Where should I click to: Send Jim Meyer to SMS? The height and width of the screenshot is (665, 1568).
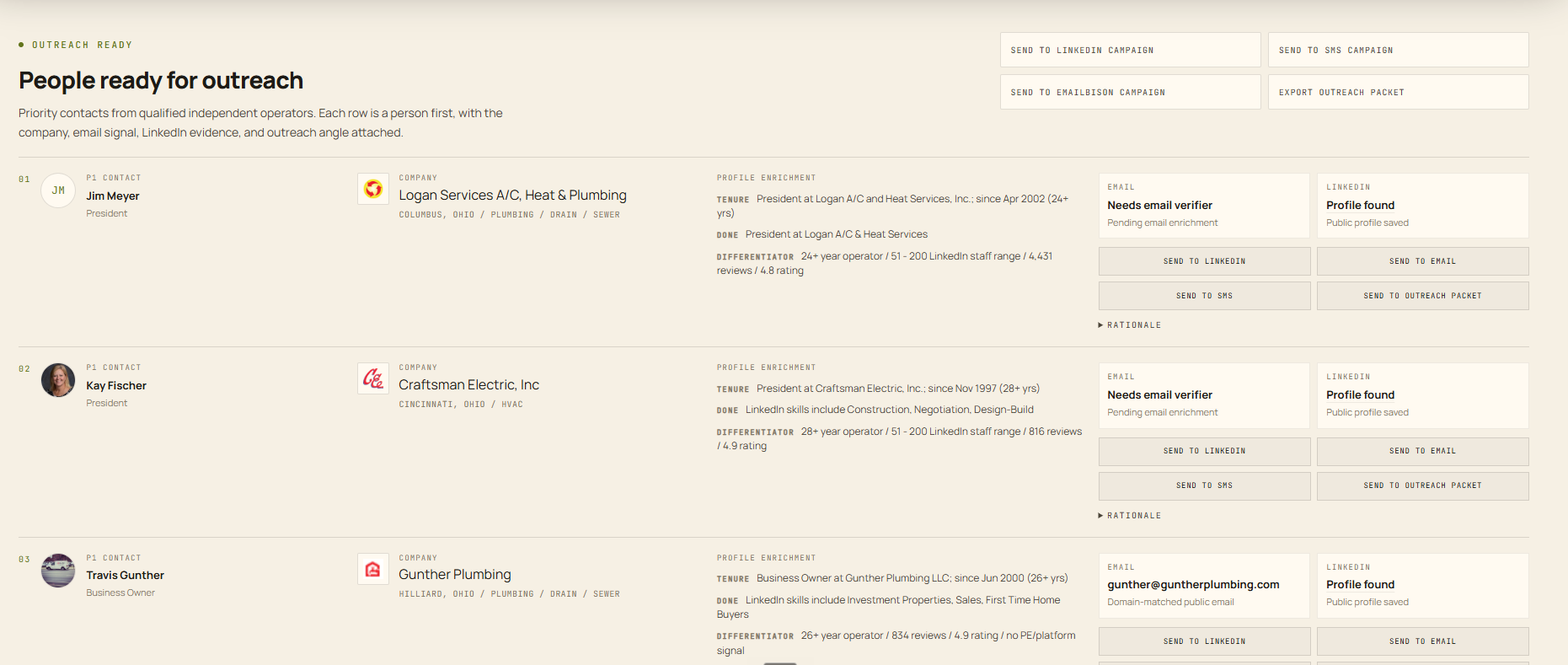(x=1204, y=296)
